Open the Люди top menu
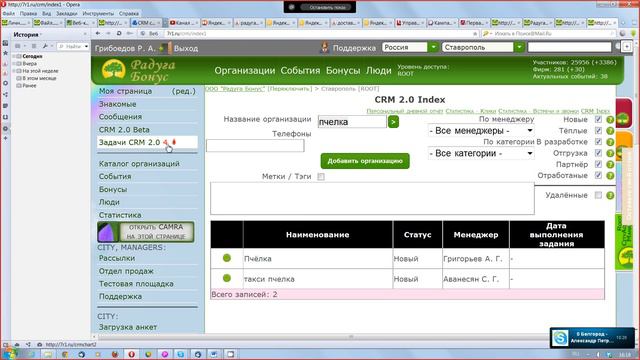Image resolution: width=640 pixels, height=360 pixels. point(378,71)
